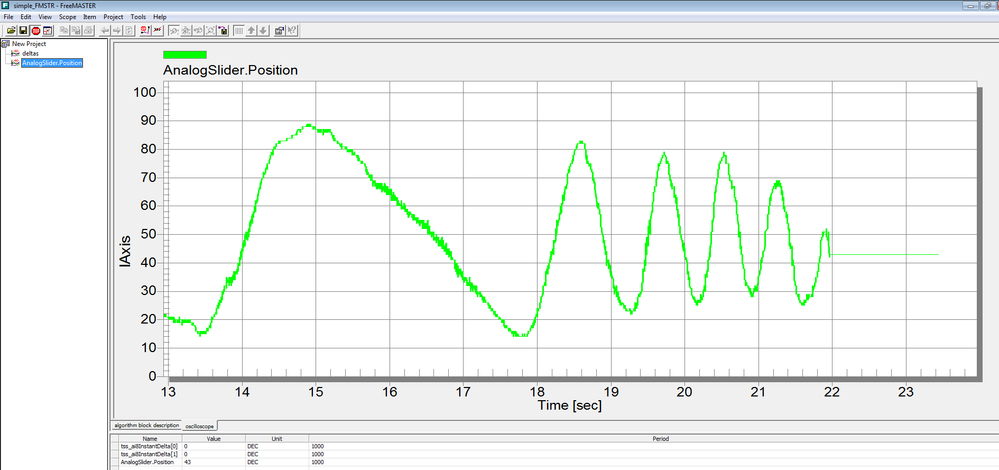The width and height of the screenshot is (999, 470).
Task: Click the green AnalogSlider.Position legend swatch
Action: click(185, 54)
